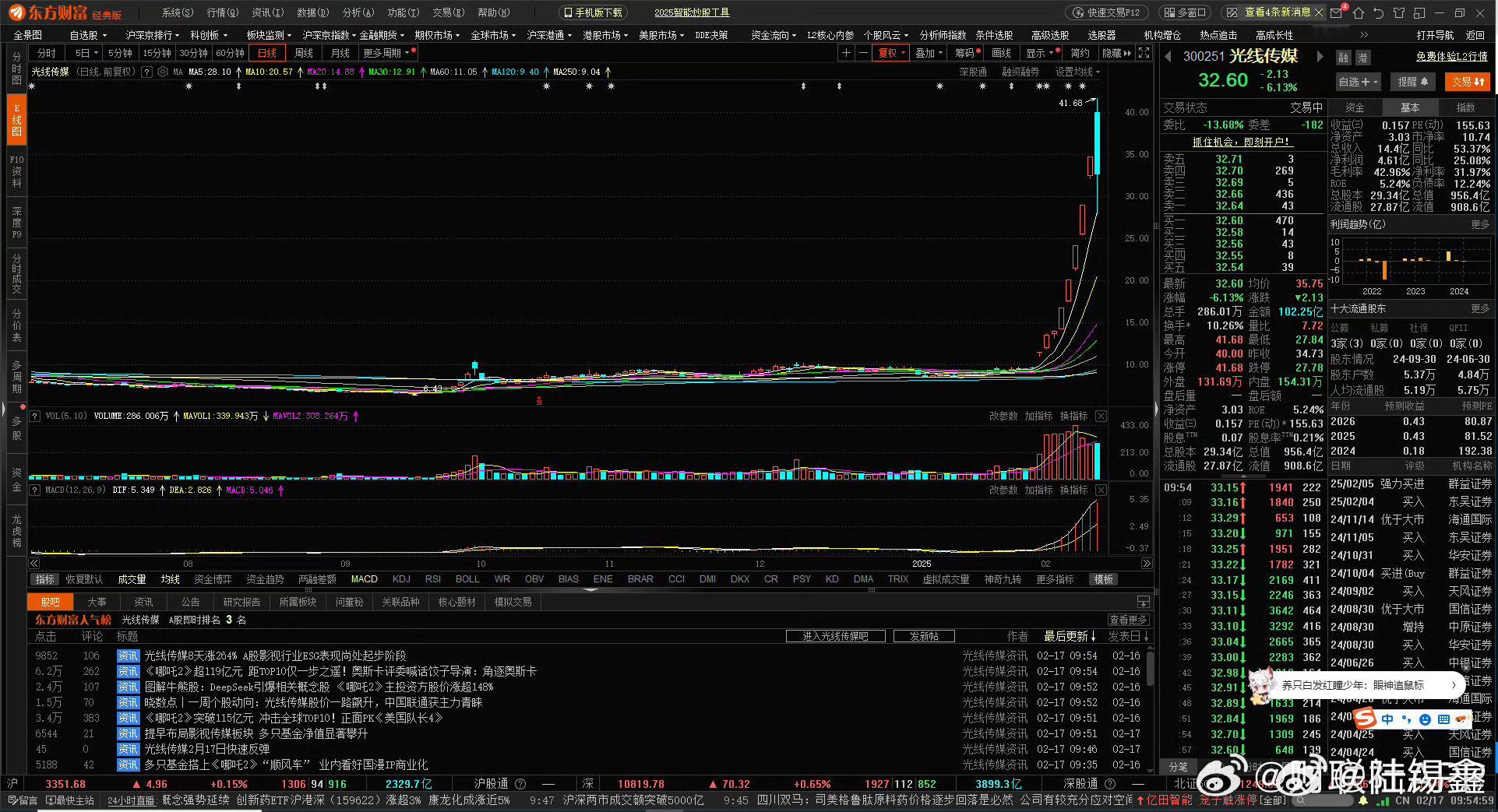Select the 15分钟 period
Image resolution: width=1498 pixels, height=812 pixels.
157,53
